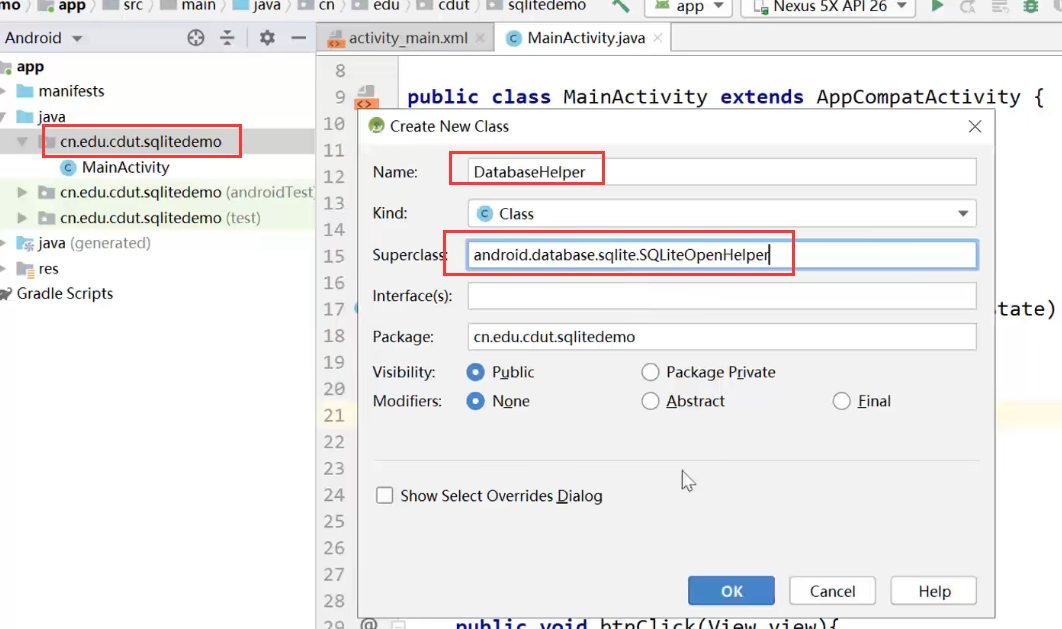Click Help in Create New Class dialog
Screen dimensions: 1062x629
click(934, 591)
